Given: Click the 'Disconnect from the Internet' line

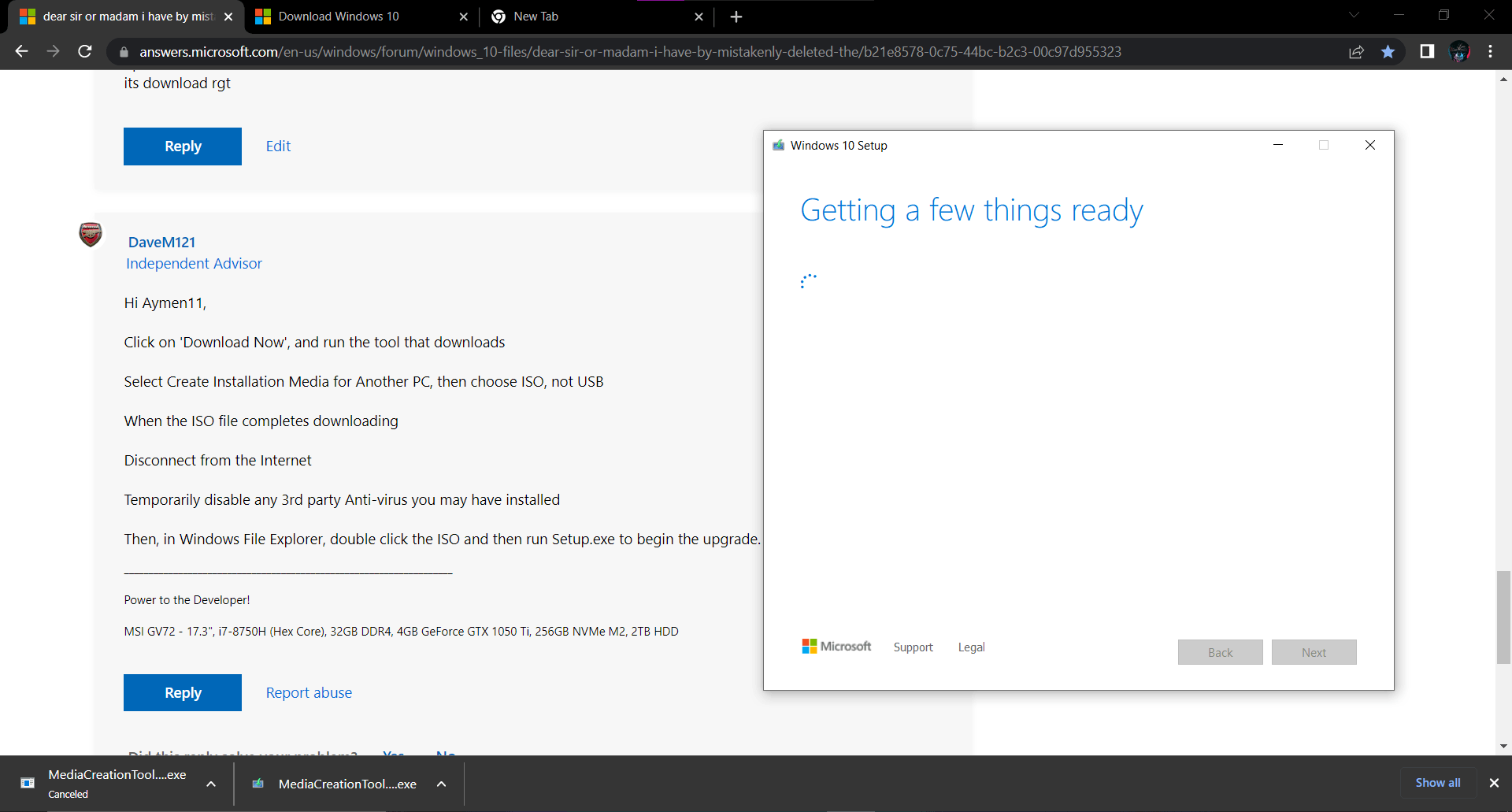Looking at the screenshot, I should pyautogui.click(x=218, y=461).
